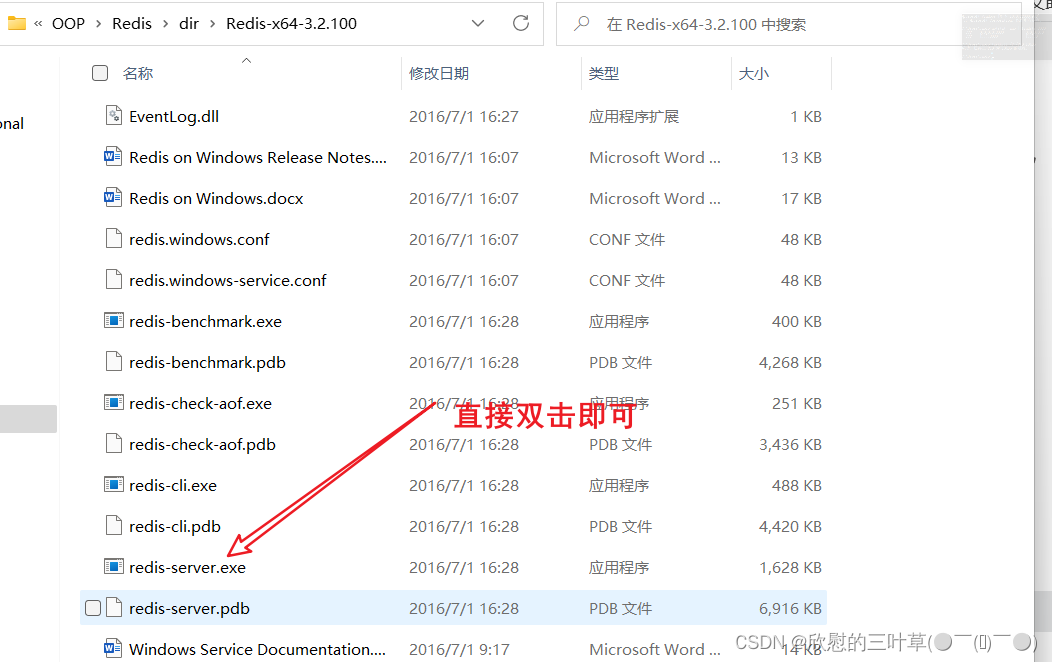Click the redis-benchmark.pdb file icon
The height and width of the screenshot is (662, 1052).
coord(113,362)
